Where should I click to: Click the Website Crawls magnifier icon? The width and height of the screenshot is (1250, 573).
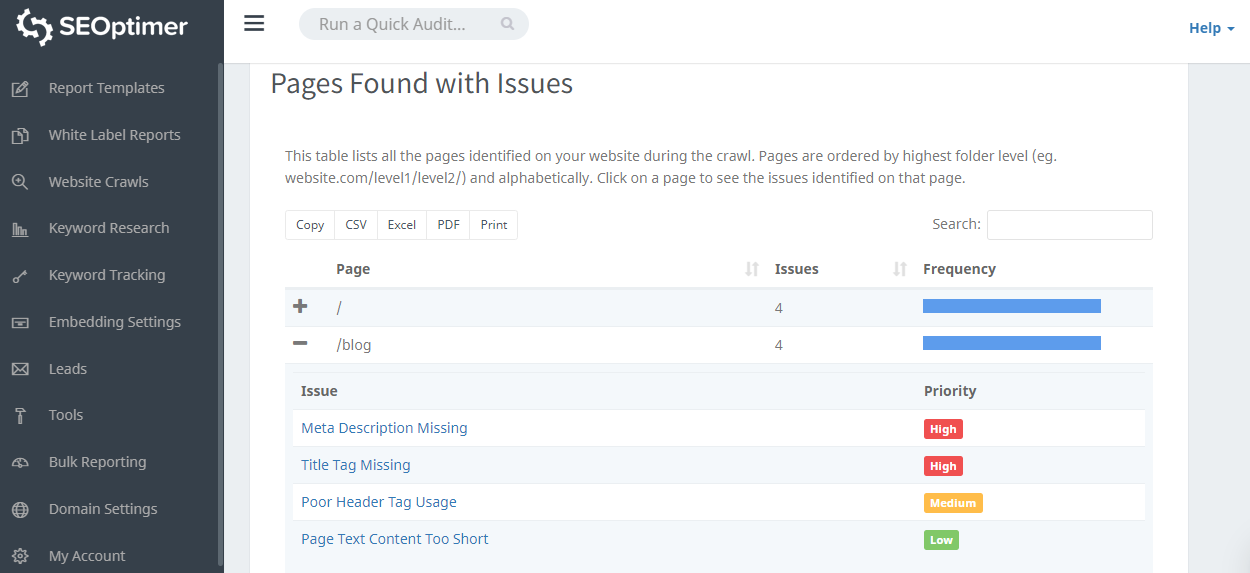pyautogui.click(x=20, y=182)
